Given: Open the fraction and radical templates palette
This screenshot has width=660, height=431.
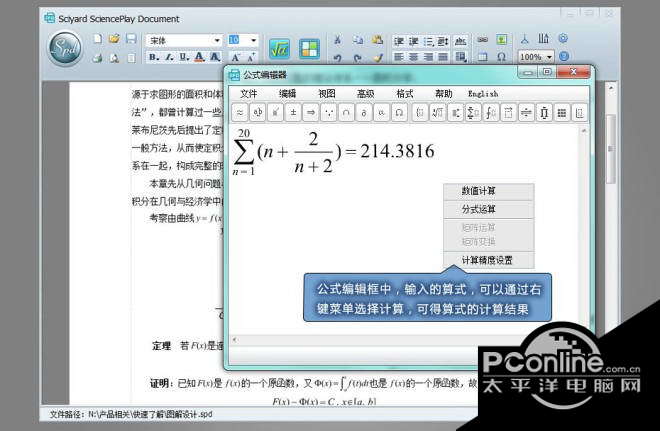Looking at the screenshot, I should click(x=437, y=113).
